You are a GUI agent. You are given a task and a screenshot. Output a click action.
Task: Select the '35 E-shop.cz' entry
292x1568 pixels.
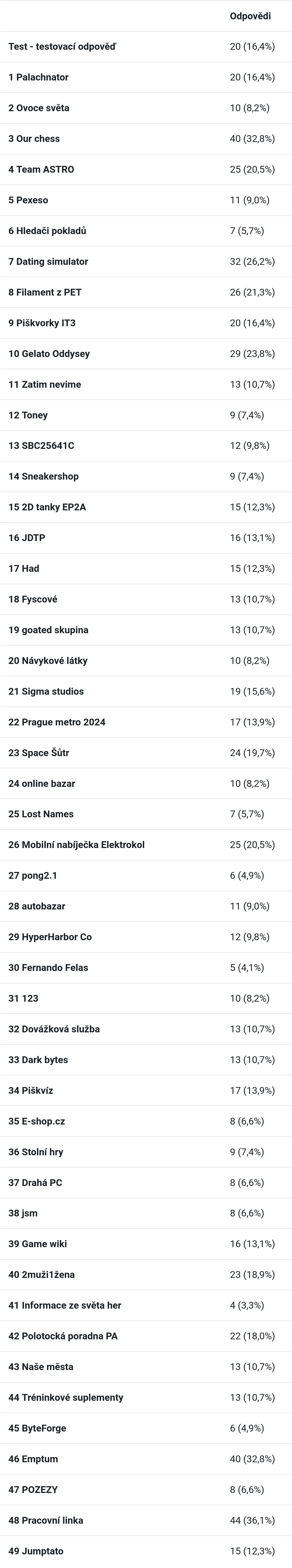tap(146, 1121)
